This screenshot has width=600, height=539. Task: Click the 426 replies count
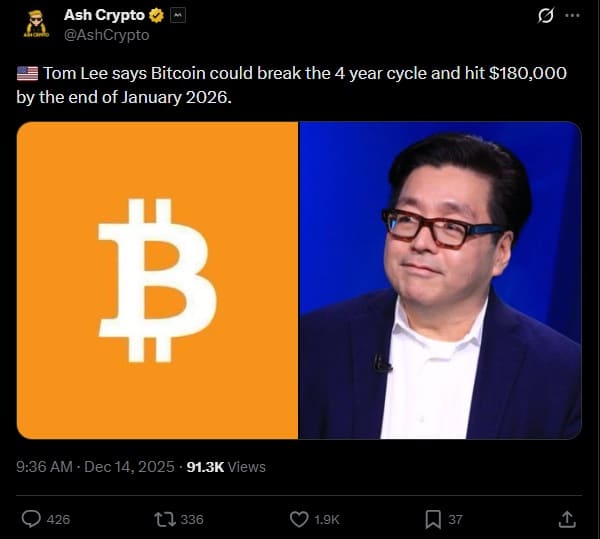[x=58, y=519]
